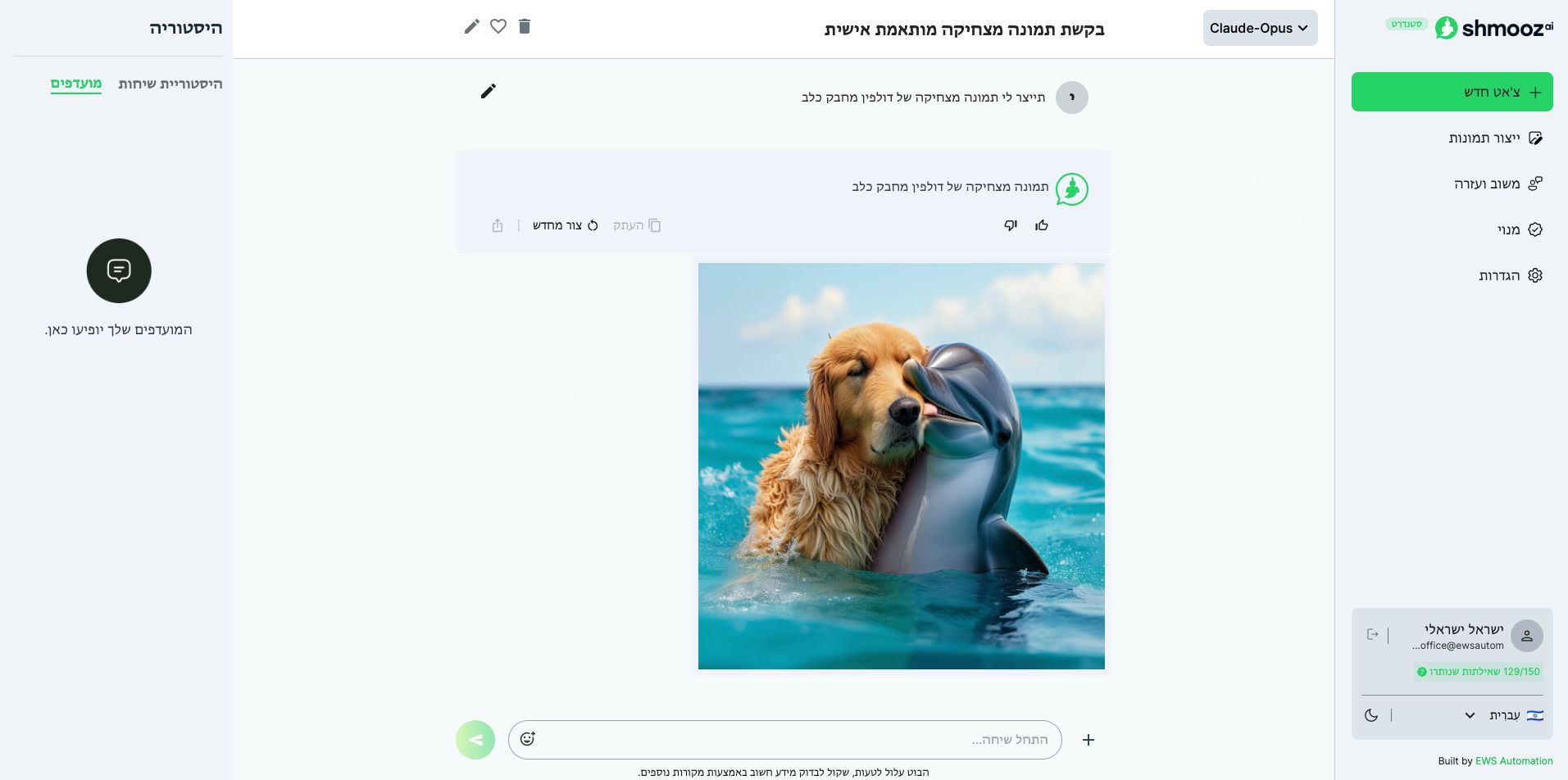Screen dimensions: 1568x780
Task: Click the plus icon to add attachment
Action: pos(1089,740)
